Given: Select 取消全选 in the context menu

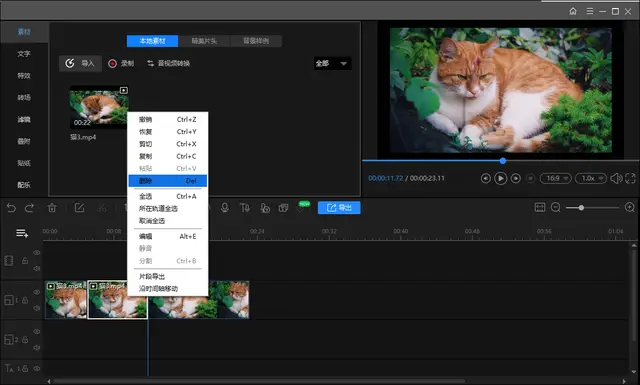Looking at the screenshot, I should [168, 221].
